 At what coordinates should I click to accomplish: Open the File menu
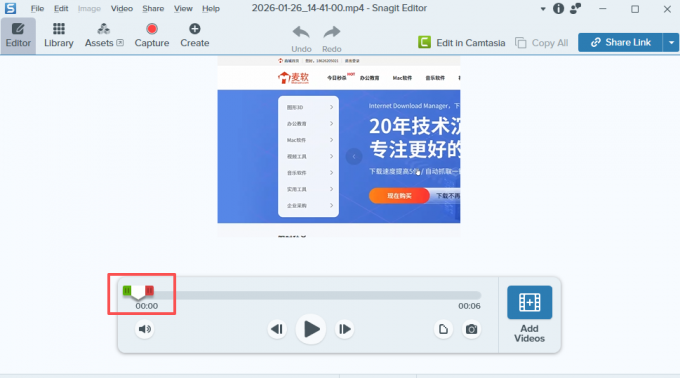37,8
